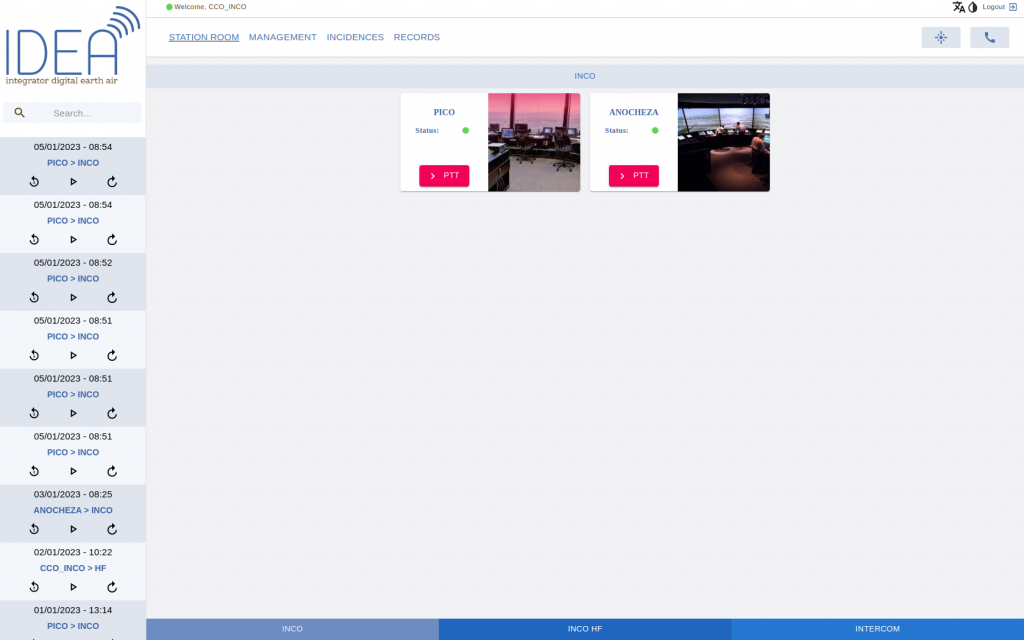The image size is (1024, 640).
Task: Rewind the 05/01/2023 08:52 recording
Action: [34, 297]
